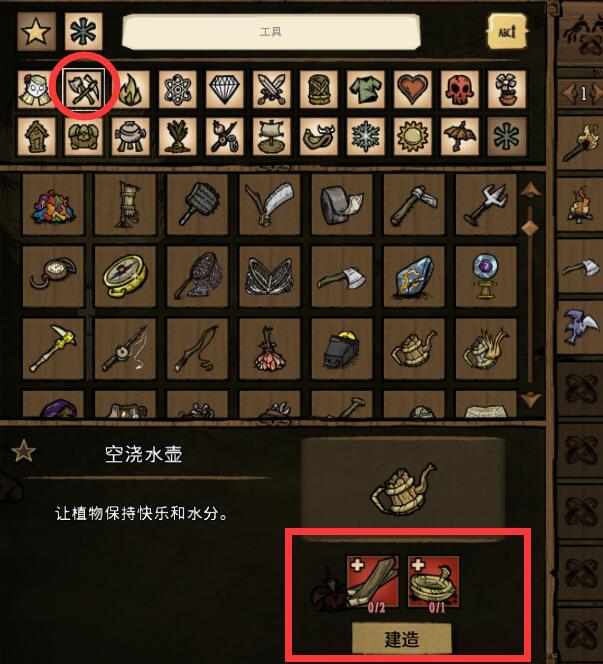The height and width of the screenshot is (664, 603).
Task: Pick the compass recipe in grid
Action: click(x=125, y=276)
